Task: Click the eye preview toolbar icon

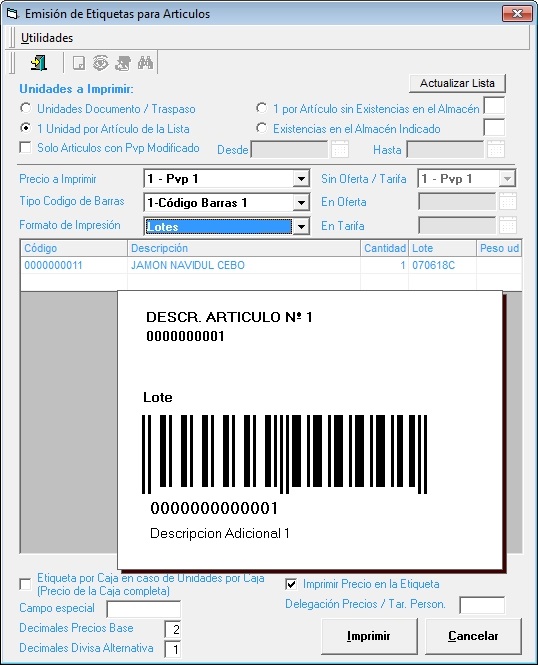Action: click(101, 63)
